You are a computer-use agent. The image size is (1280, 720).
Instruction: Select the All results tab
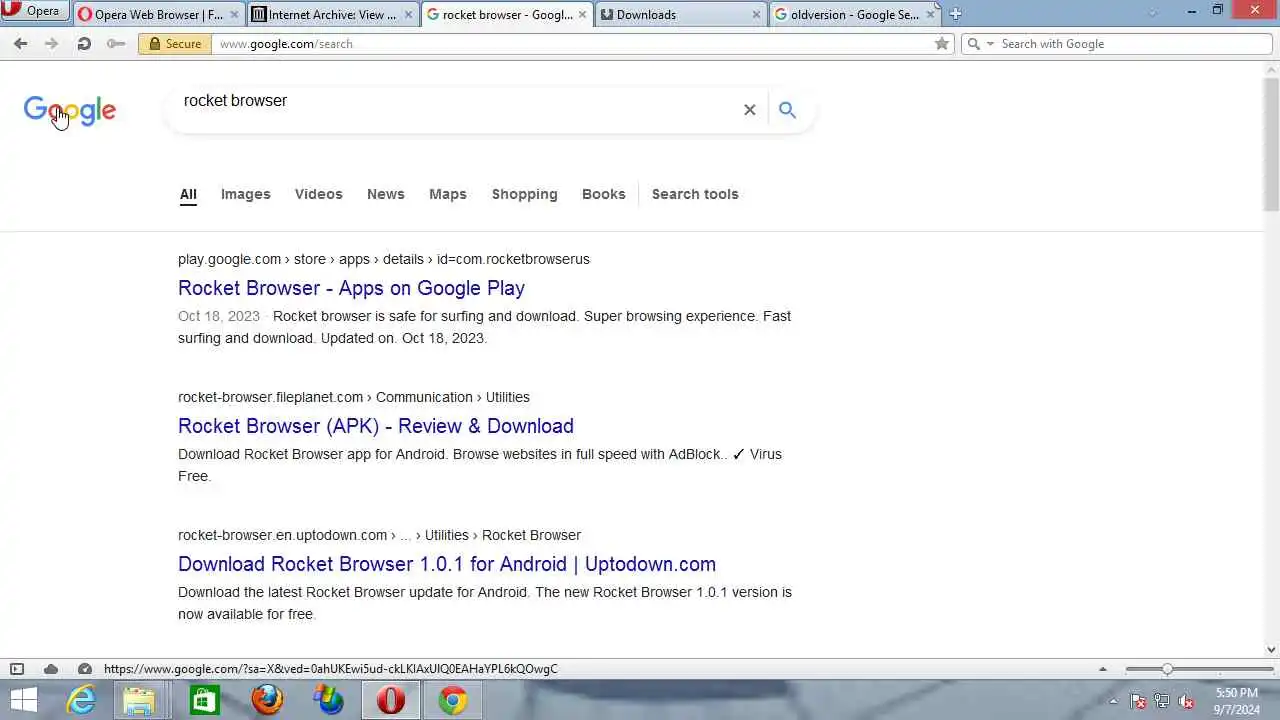point(188,194)
